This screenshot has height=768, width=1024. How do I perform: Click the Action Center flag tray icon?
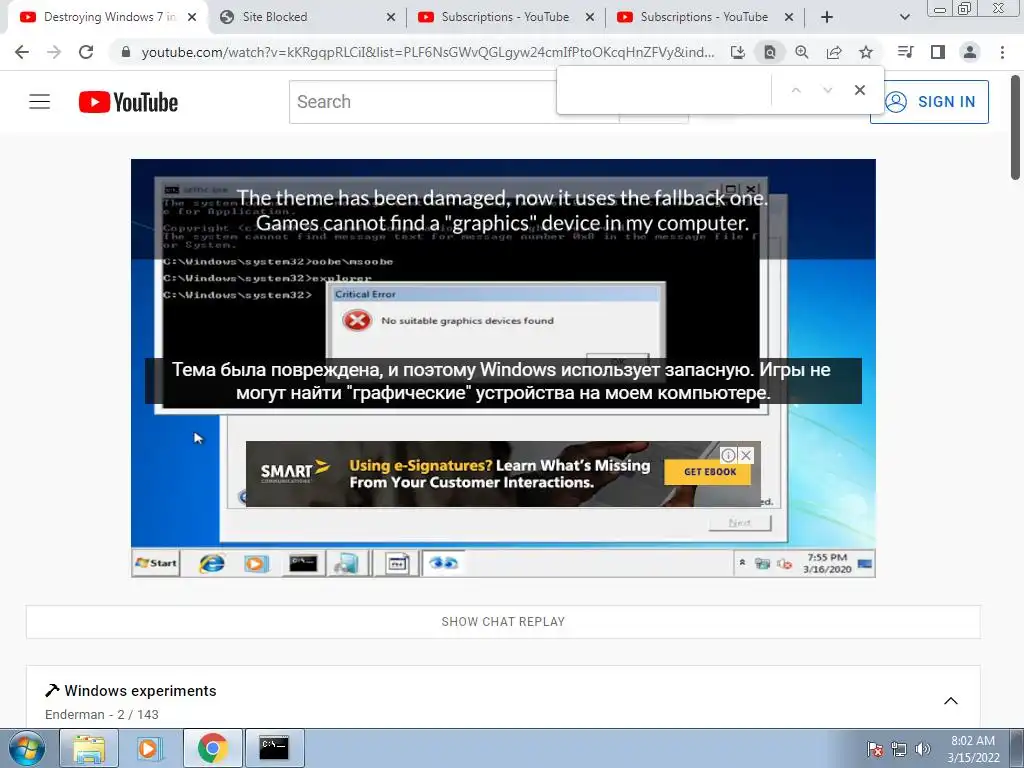point(874,749)
